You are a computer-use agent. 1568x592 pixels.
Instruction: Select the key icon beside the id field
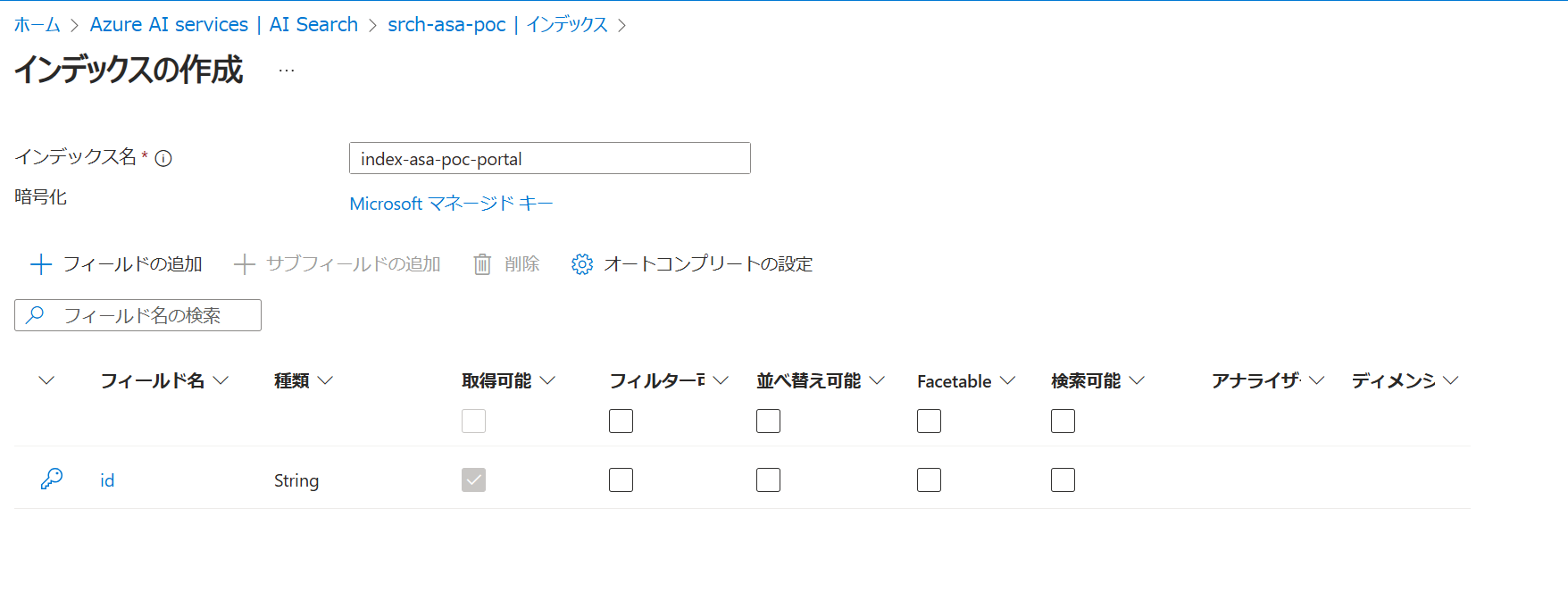(x=52, y=479)
